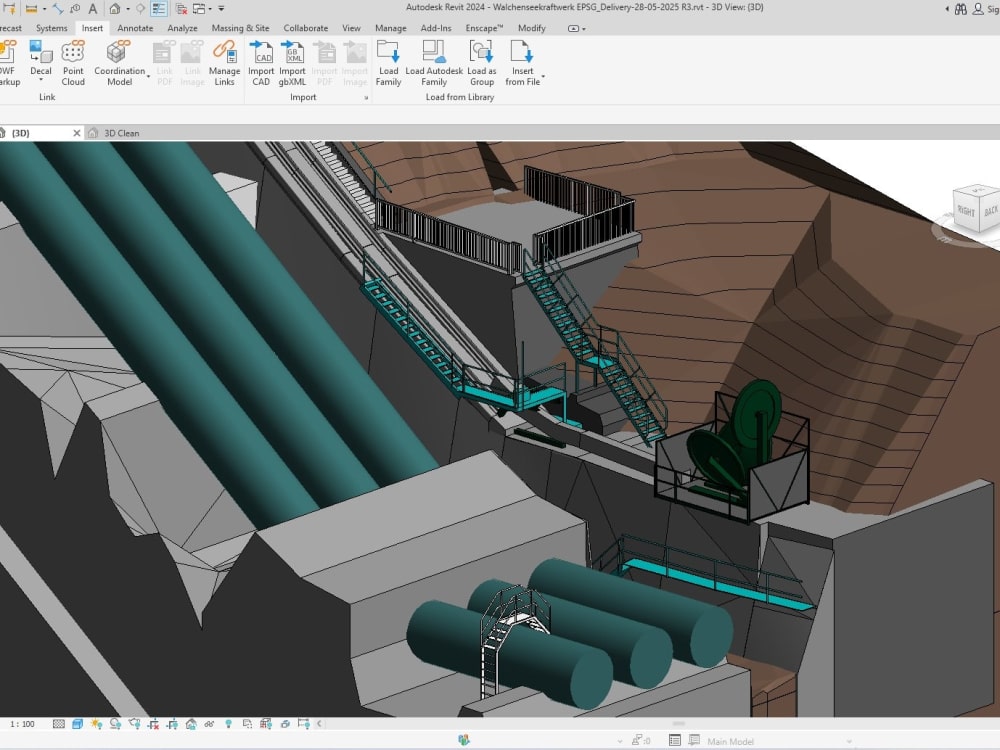Click the Unlocked 3D View house icon
Image resolution: width=1000 pixels, height=750 pixels.
191,724
